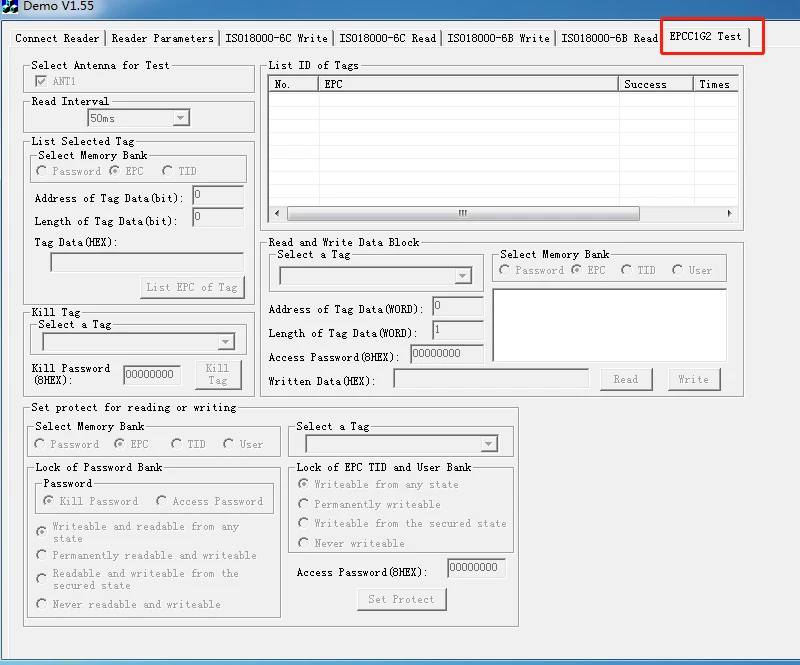The image size is (800, 665).
Task: Click the List EPC of Tag button
Action: coord(192,287)
